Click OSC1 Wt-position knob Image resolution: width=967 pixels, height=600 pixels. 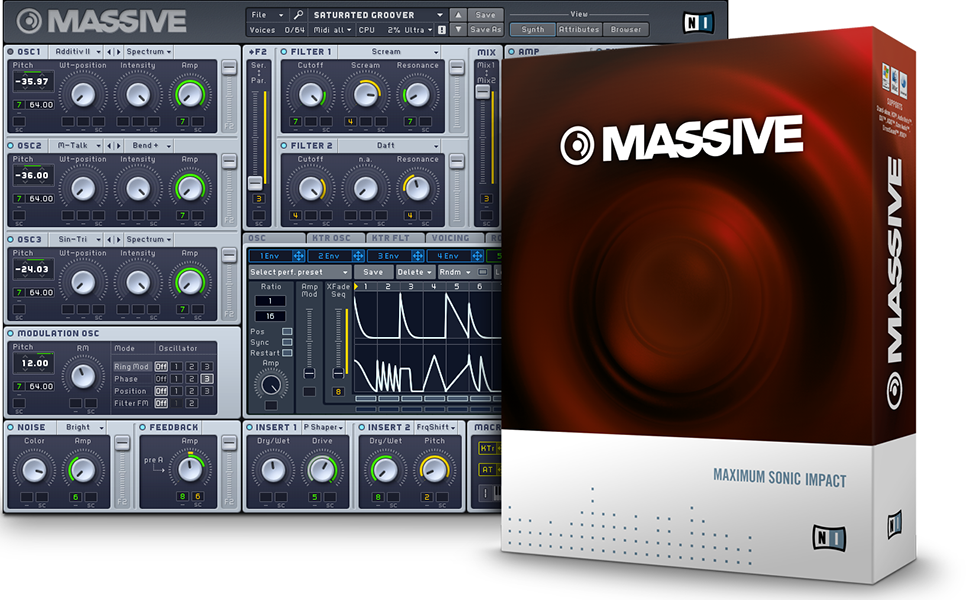click(83, 94)
